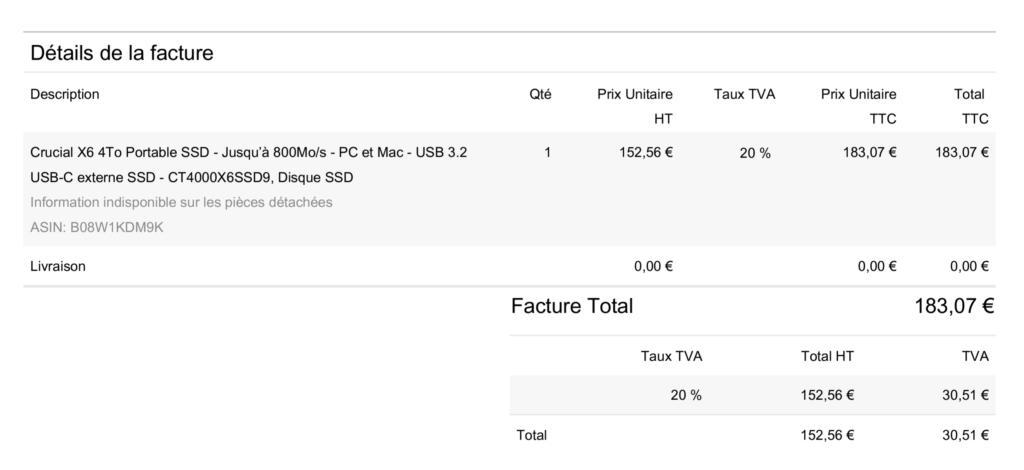This screenshot has width=1024, height=470.
Task: Click the TVA column header in summary
Action: click(975, 356)
